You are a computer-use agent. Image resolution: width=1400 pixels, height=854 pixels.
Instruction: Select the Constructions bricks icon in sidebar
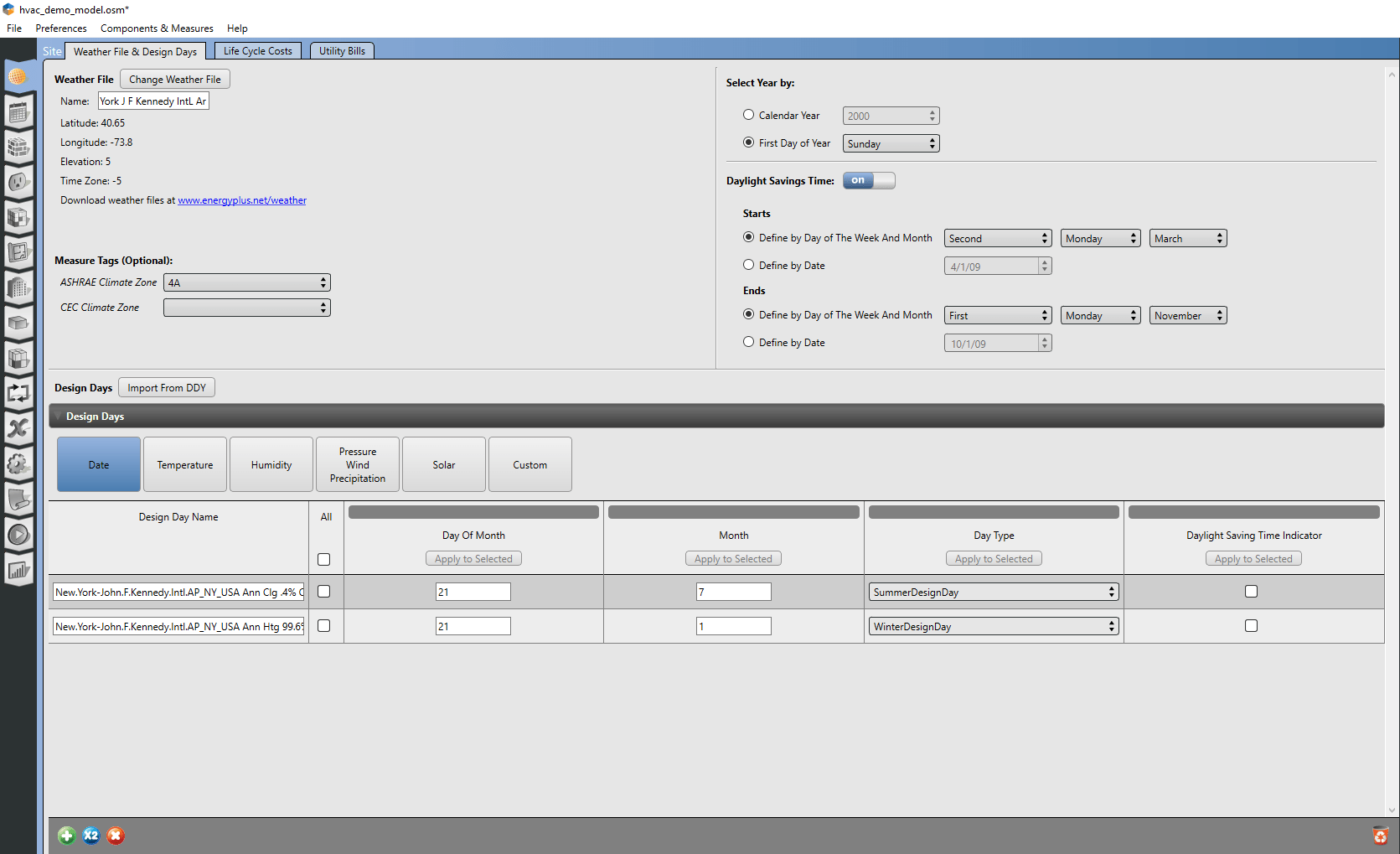coord(18,148)
